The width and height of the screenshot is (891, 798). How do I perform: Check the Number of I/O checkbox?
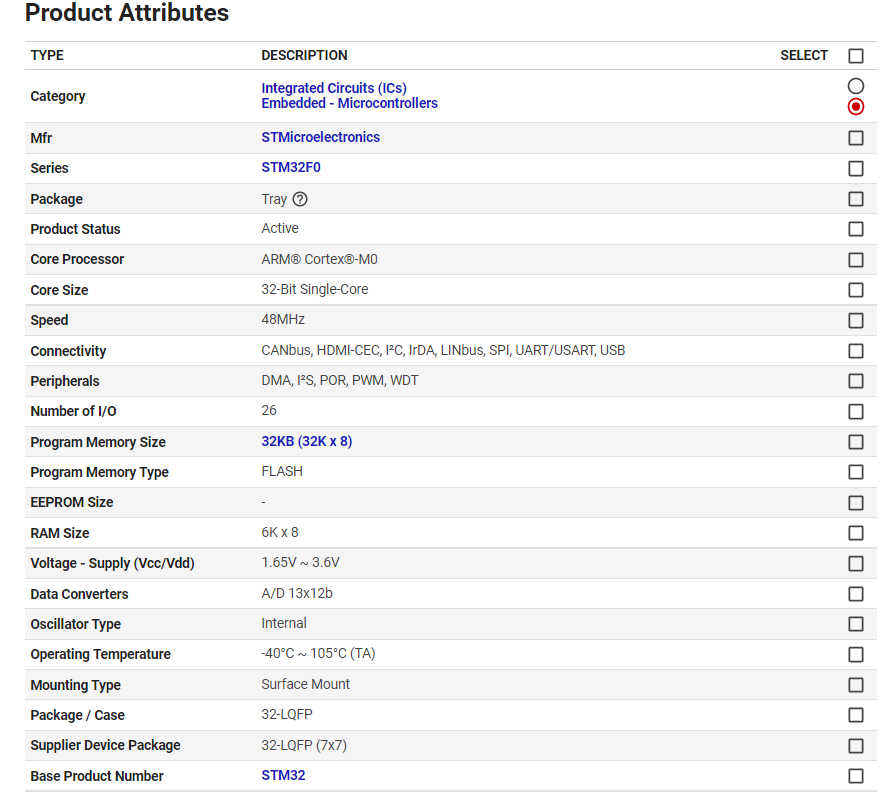[x=855, y=411]
